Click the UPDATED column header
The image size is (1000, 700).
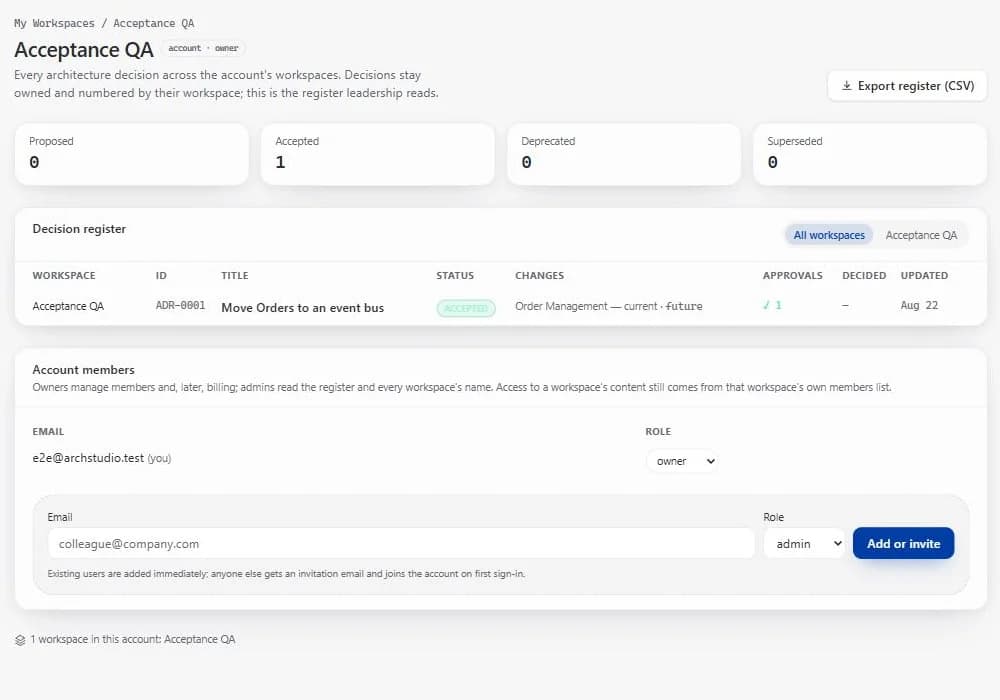[924, 275]
